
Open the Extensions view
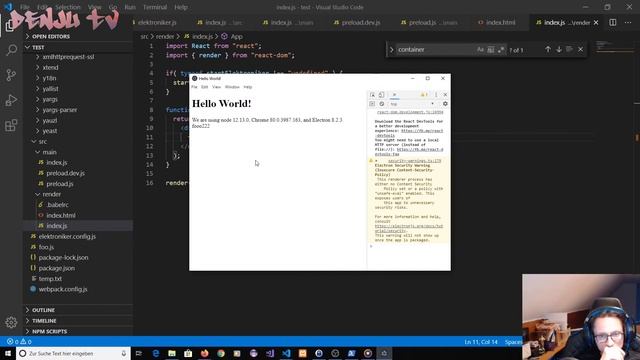click(11, 125)
